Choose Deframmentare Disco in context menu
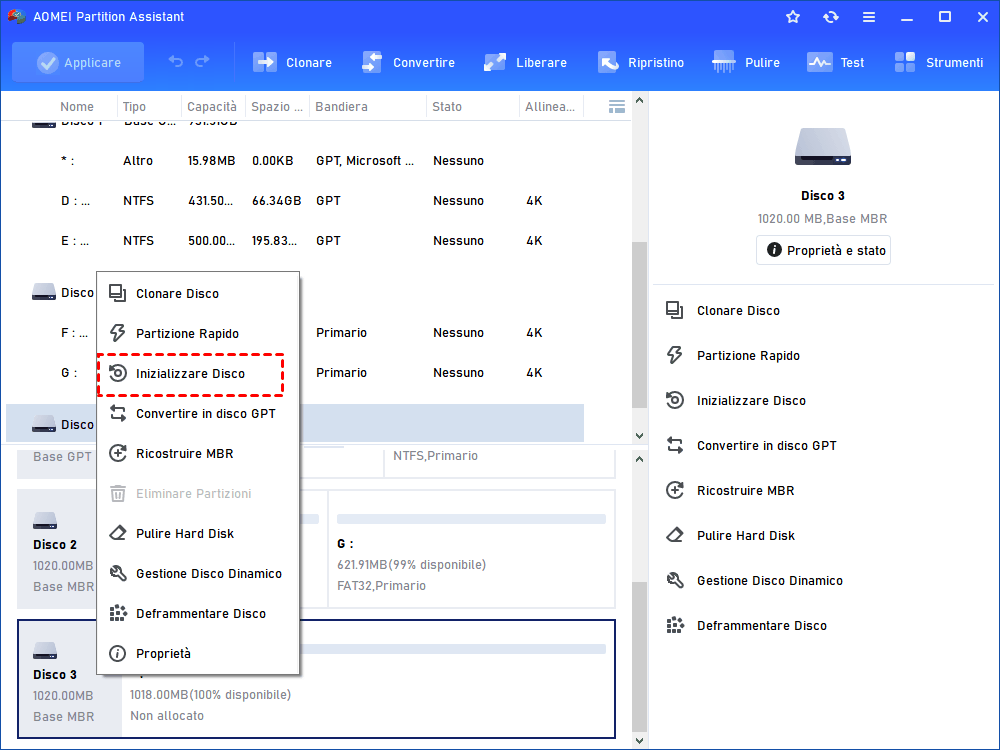This screenshot has height=750, width=1000. tap(198, 614)
